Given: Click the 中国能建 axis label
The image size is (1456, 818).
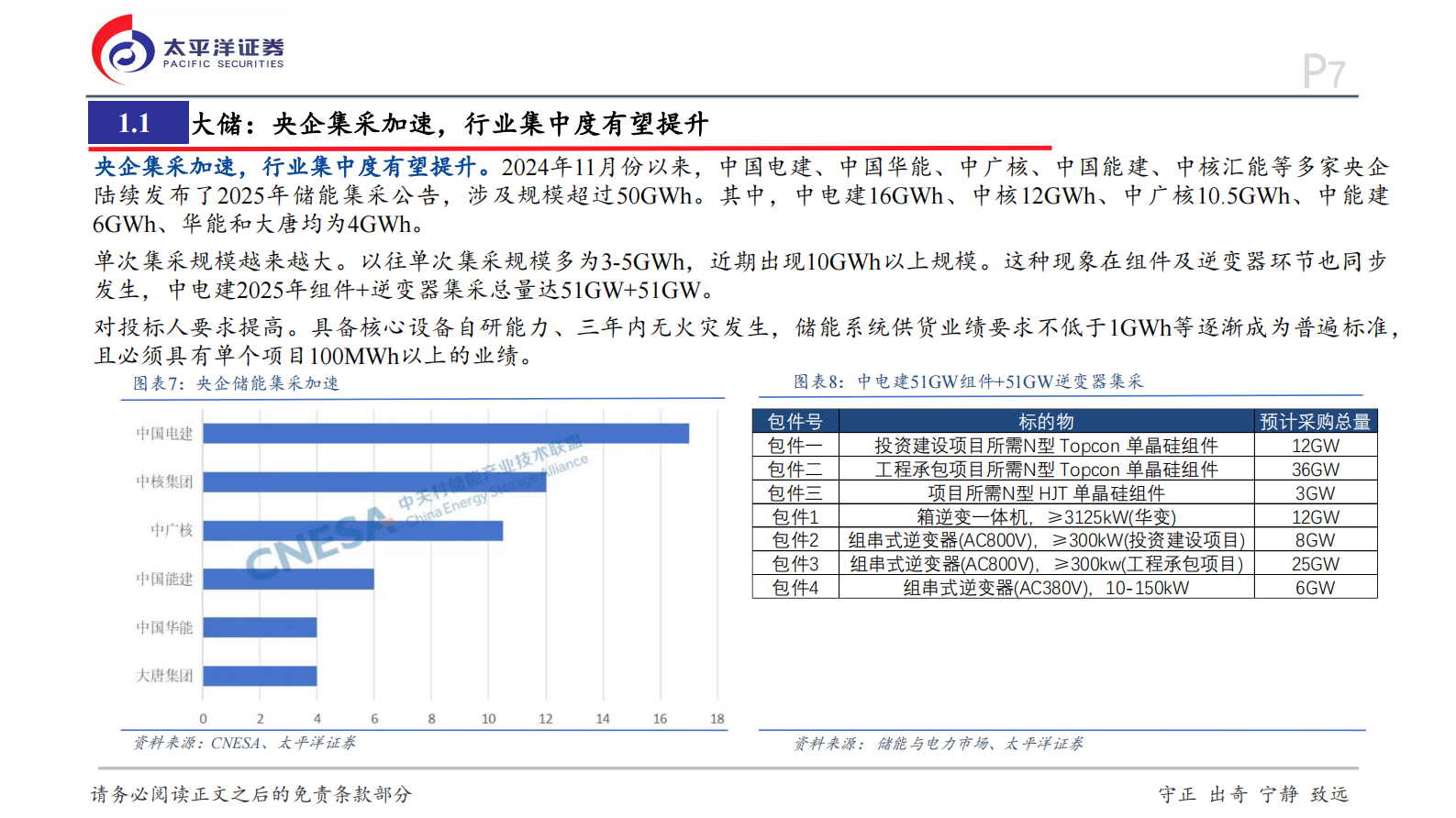Looking at the screenshot, I should 164,579.
